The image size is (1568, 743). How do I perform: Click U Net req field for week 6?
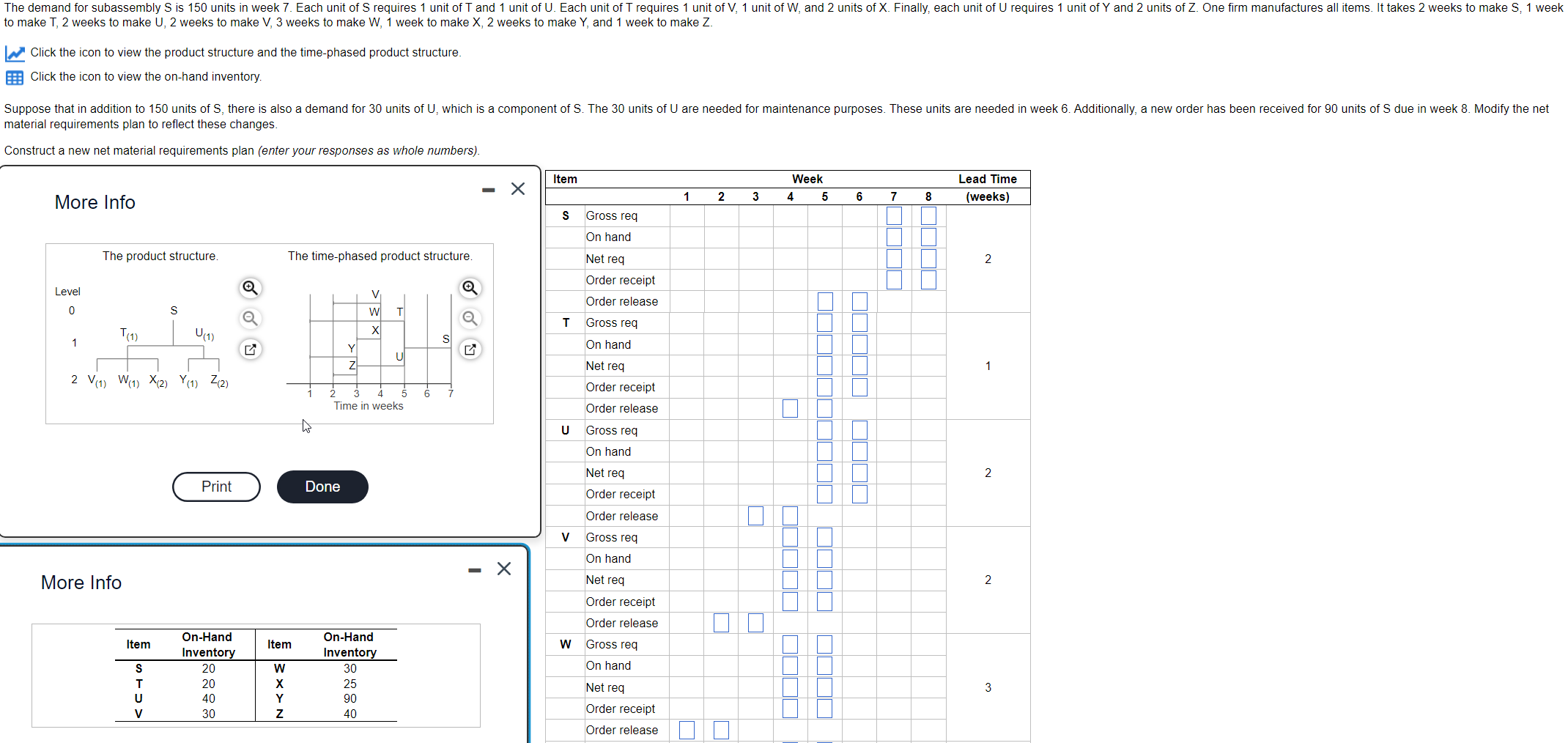[x=859, y=473]
